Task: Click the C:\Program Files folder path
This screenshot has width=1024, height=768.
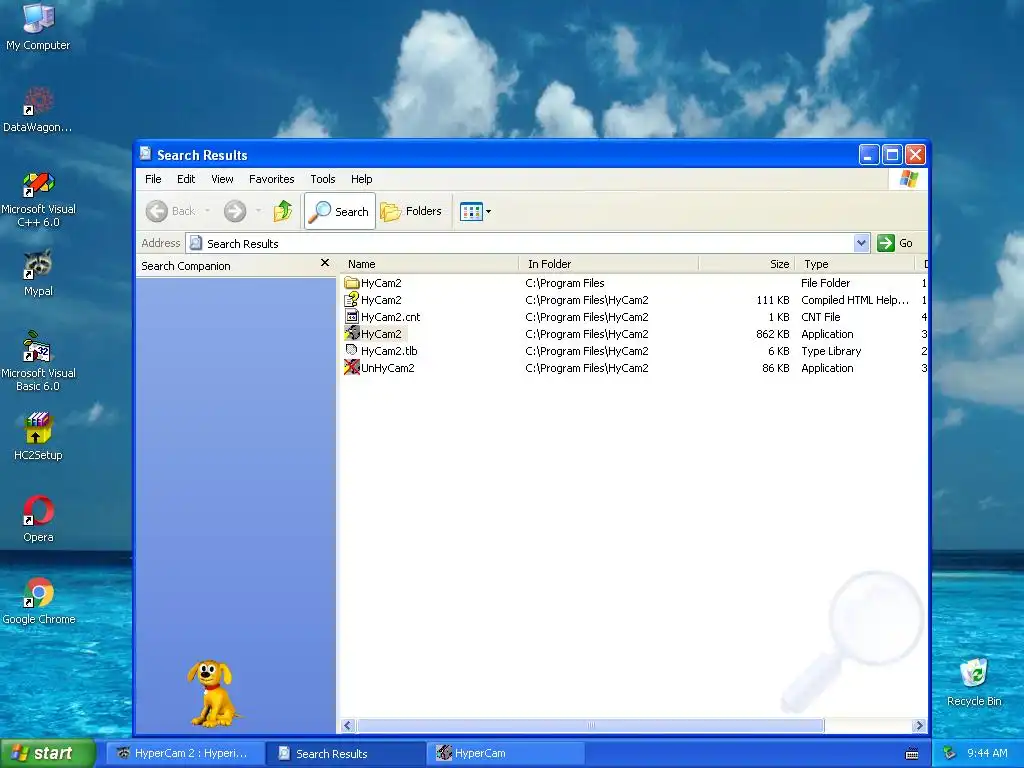Action: [x=565, y=283]
